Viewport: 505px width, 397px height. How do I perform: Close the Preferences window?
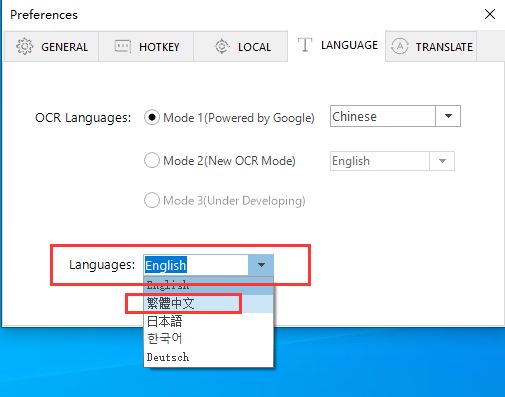(x=490, y=14)
